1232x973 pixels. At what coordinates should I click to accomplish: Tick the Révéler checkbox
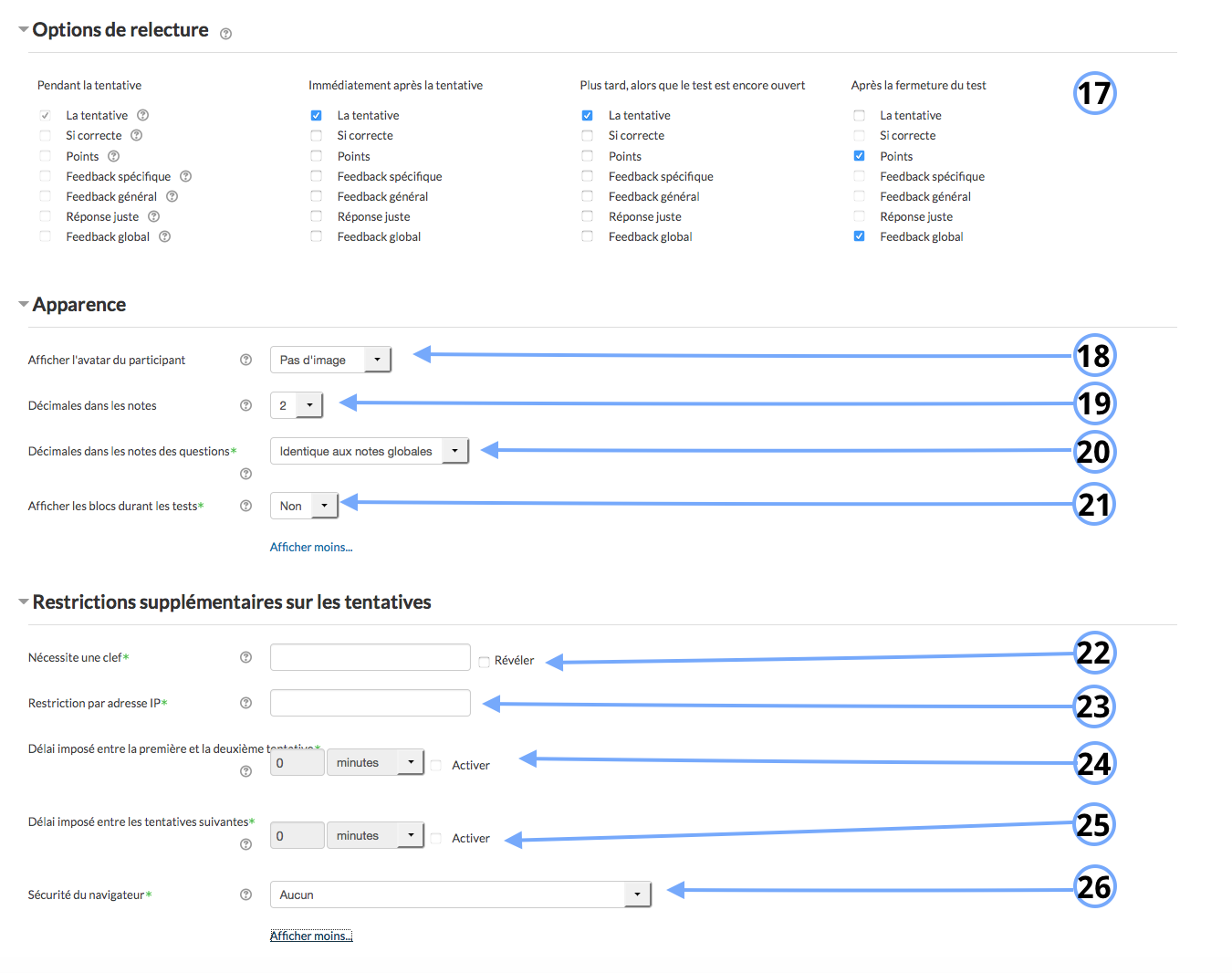pyautogui.click(x=485, y=662)
